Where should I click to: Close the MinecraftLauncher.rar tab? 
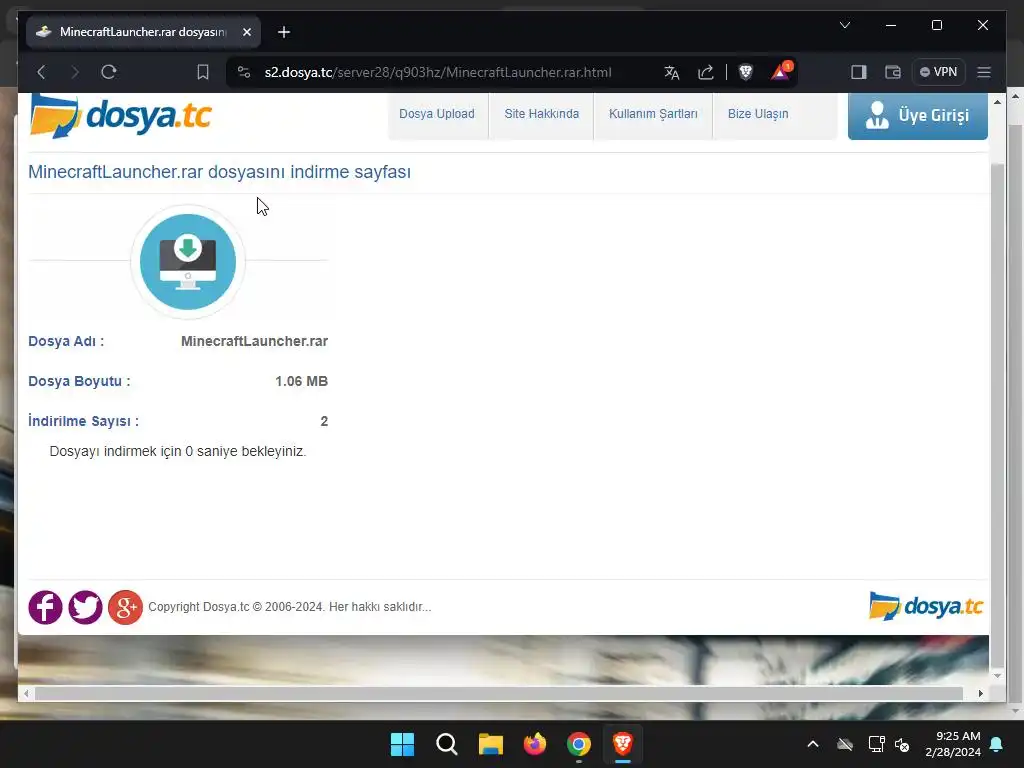(247, 32)
